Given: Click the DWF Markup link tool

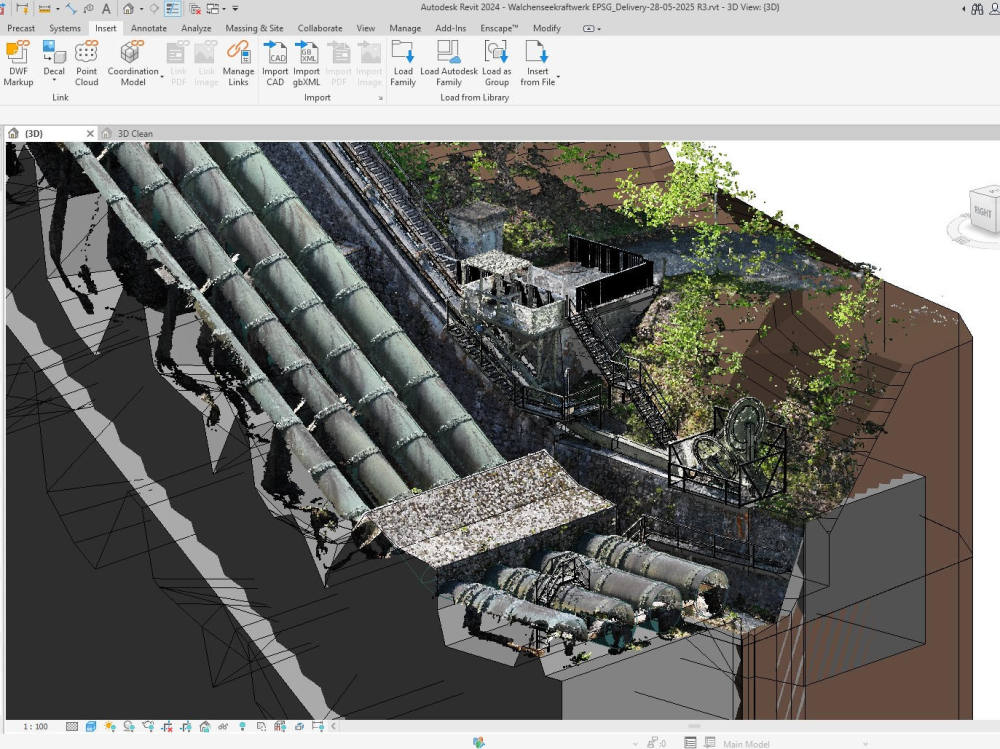Looking at the screenshot, I should click(x=18, y=63).
